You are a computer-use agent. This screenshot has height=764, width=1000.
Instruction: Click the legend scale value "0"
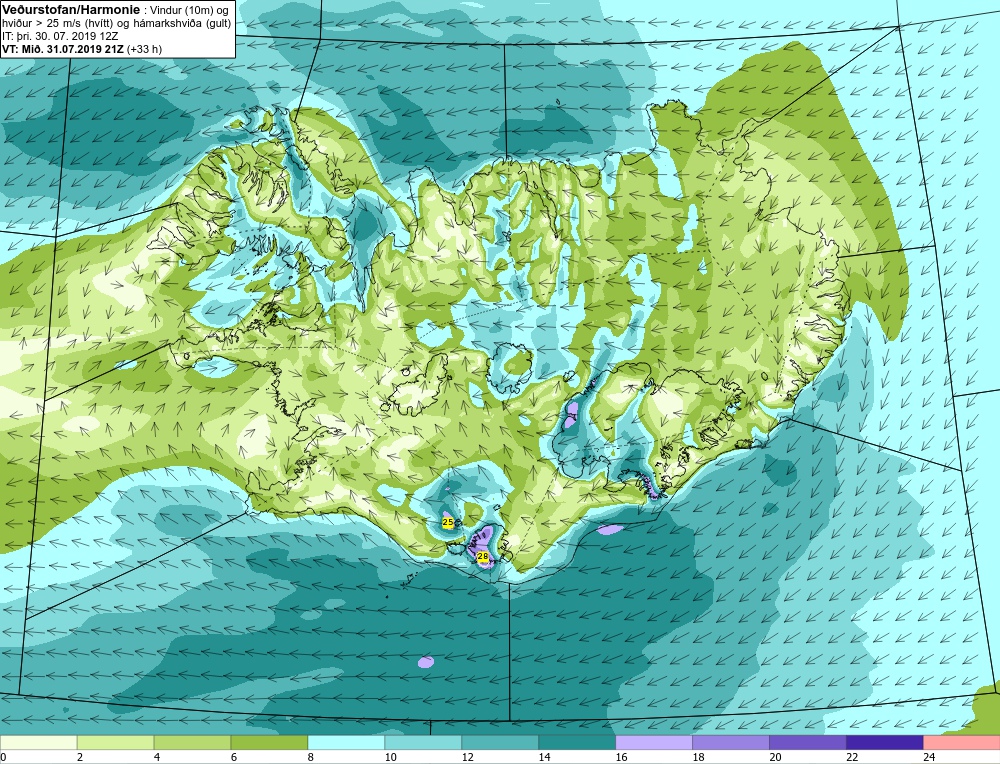pyautogui.click(x=3, y=757)
